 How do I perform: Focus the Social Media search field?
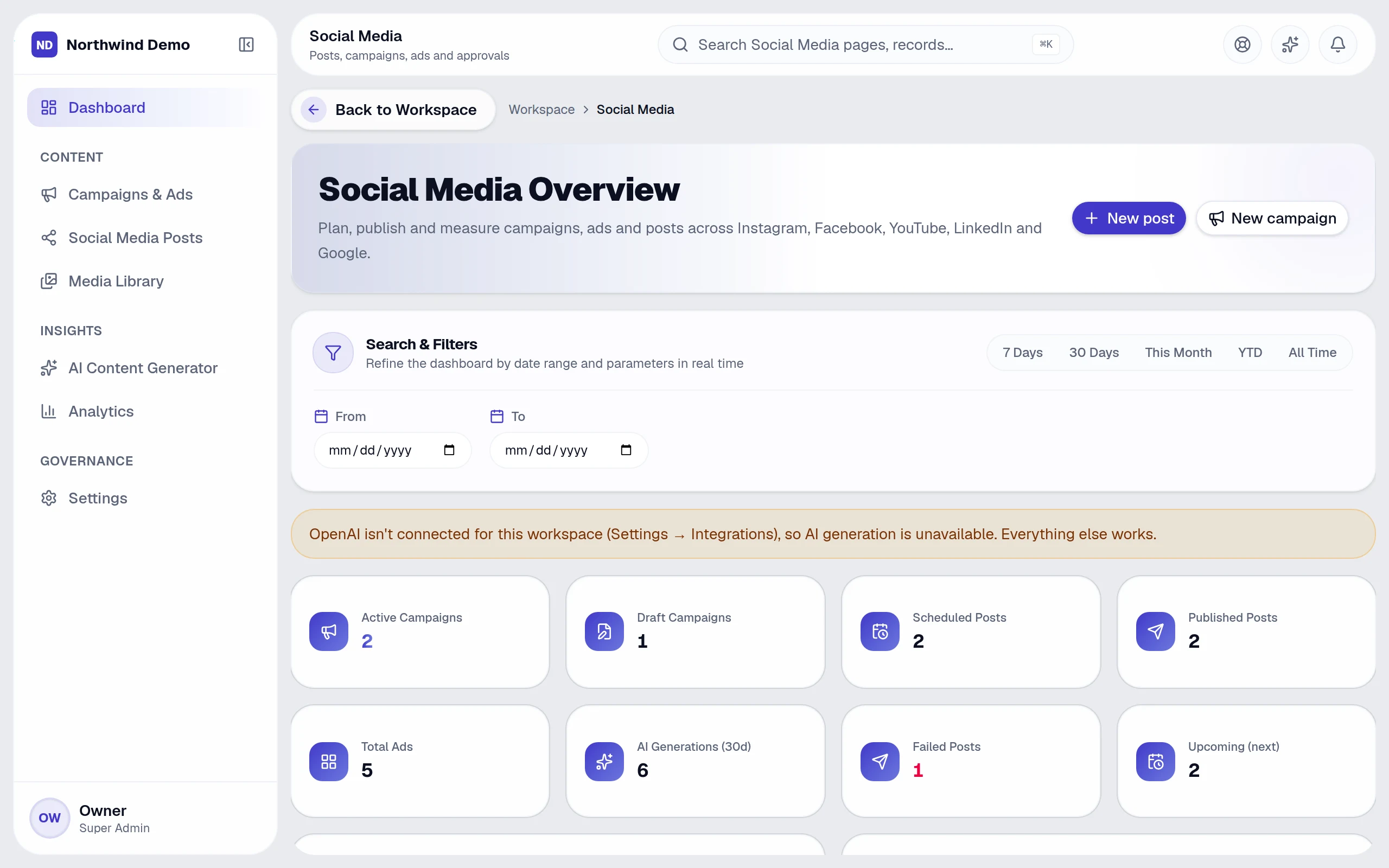click(865, 45)
